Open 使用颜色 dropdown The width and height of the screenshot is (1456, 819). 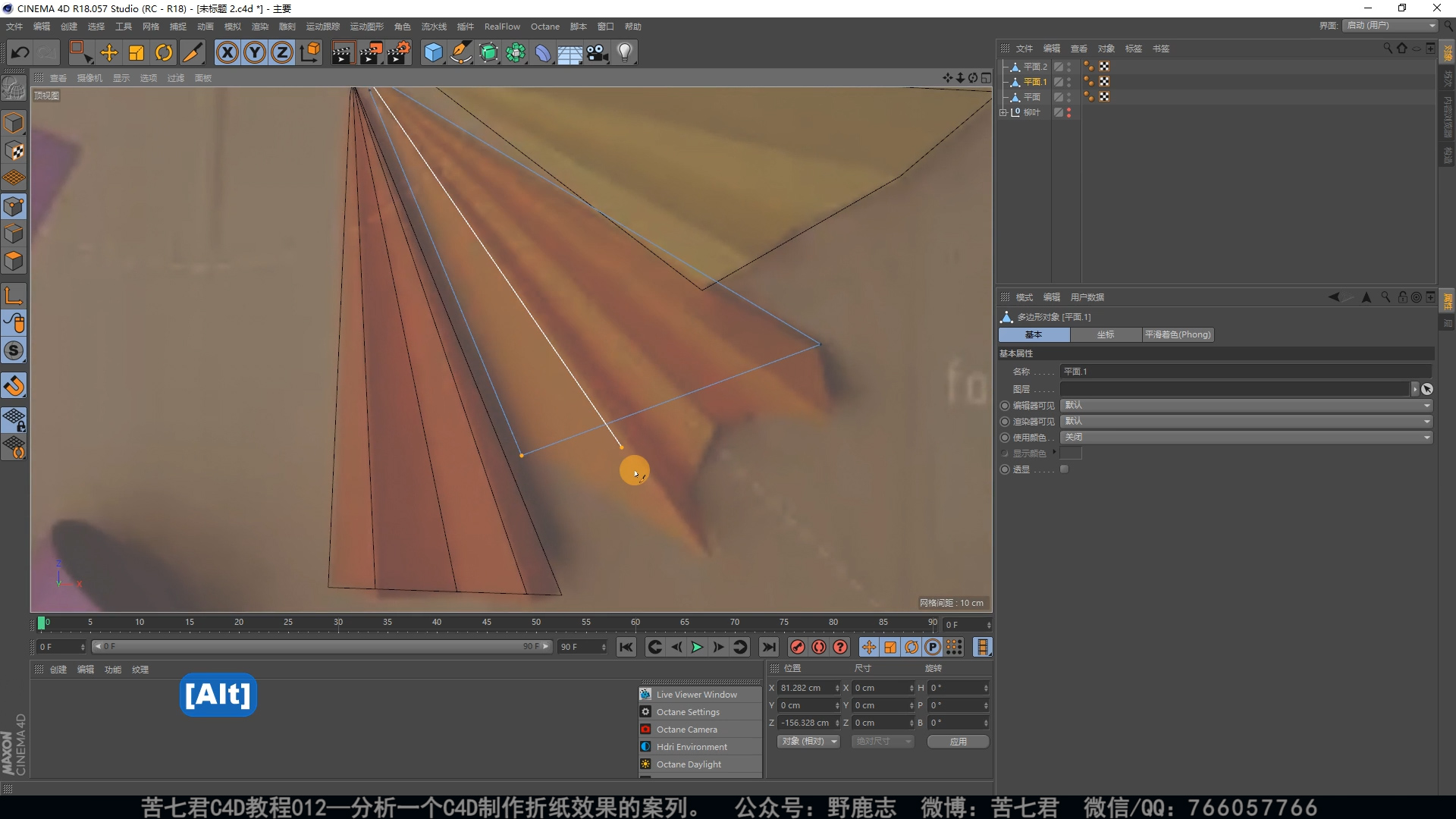pyautogui.click(x=1247, y=437)
